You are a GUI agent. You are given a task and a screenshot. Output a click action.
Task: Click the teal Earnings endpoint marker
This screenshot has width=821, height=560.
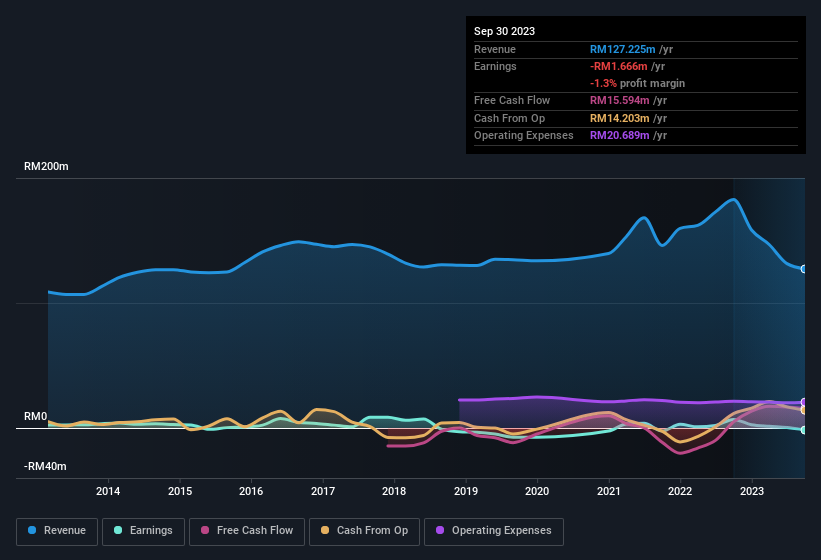coord(804,430)
